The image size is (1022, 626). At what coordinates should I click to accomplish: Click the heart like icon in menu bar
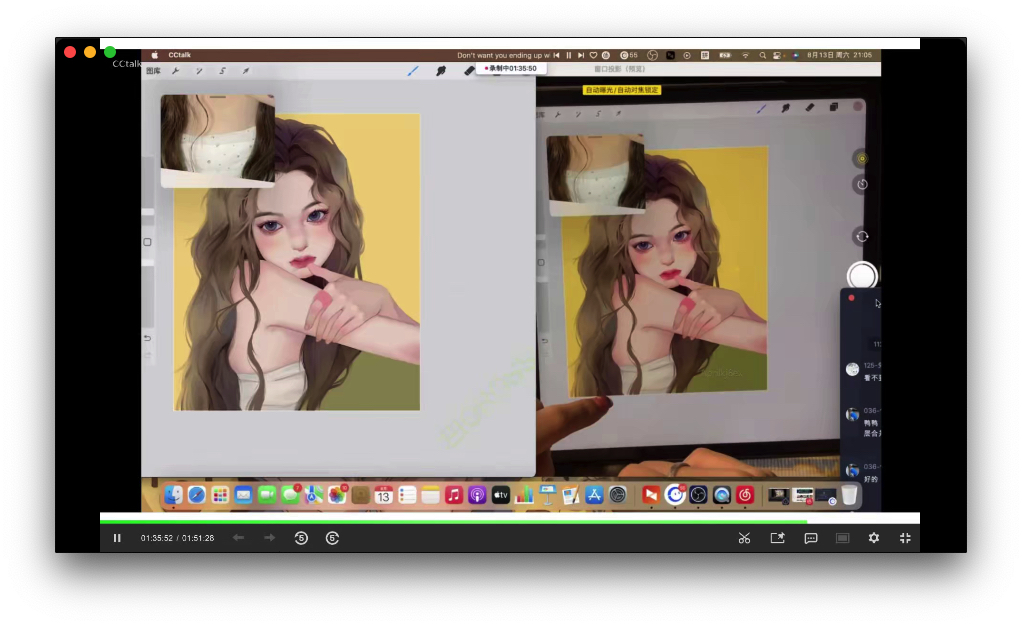tap(593, 55)
